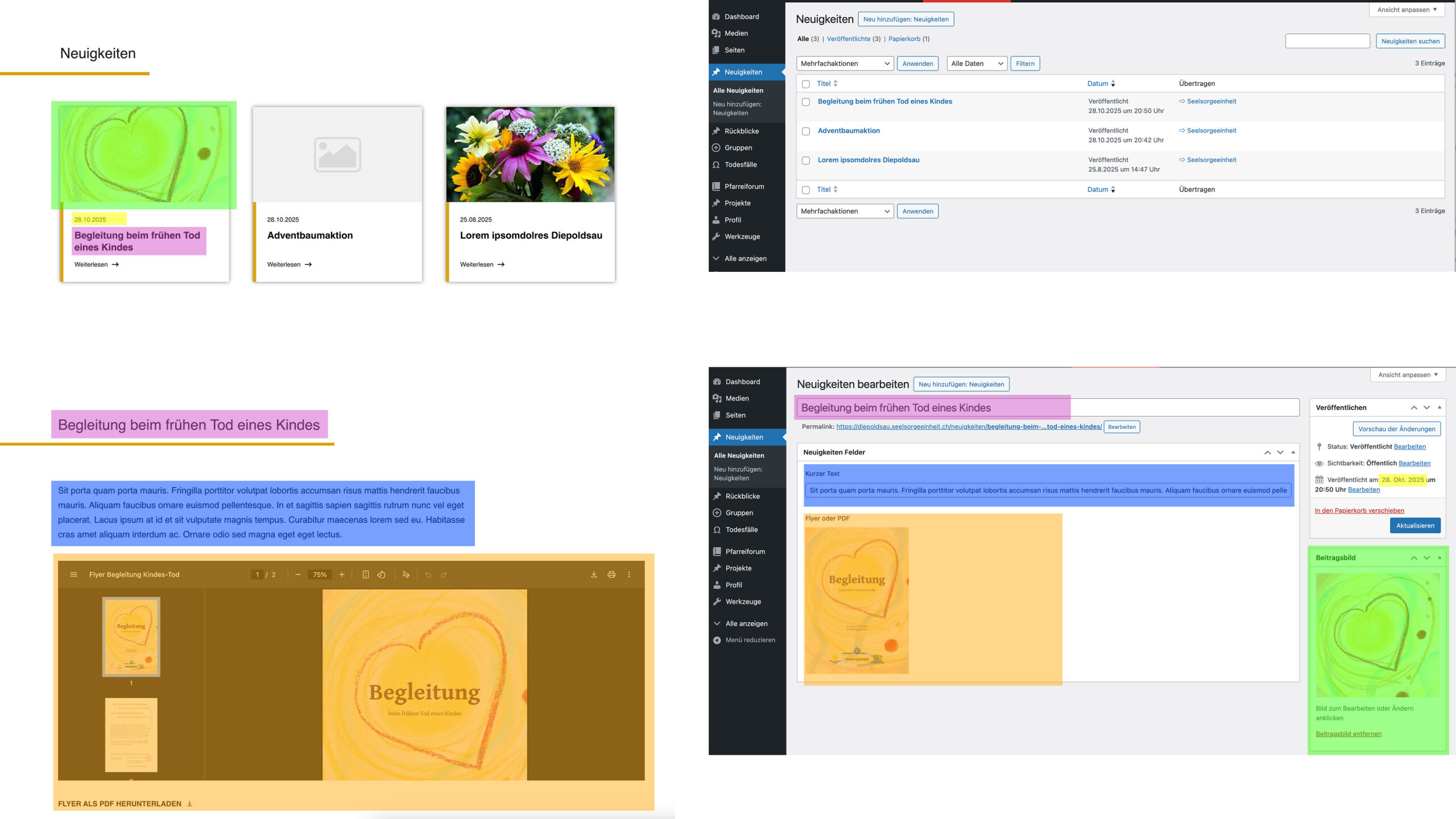The image size is (1456, 819).
Task: Open Todesfälle in the lower admin sidebar
Action: point(741,530)
